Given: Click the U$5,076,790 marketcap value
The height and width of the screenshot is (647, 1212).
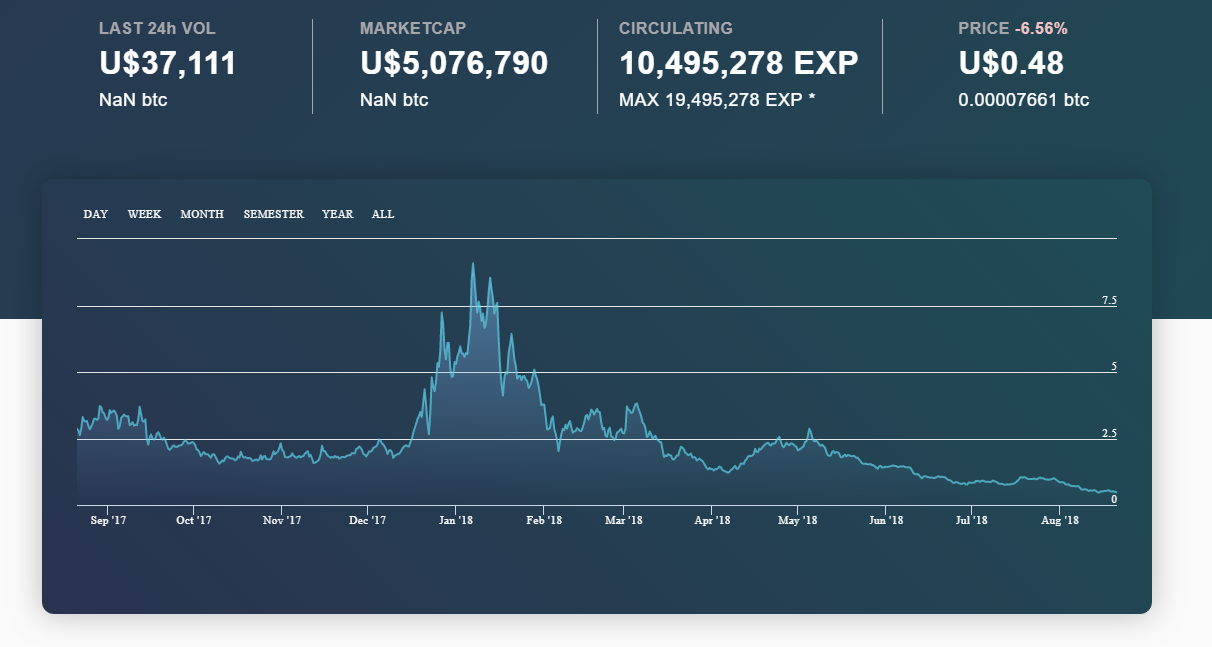Looking at the screenshot, I should tap(454, 63).
